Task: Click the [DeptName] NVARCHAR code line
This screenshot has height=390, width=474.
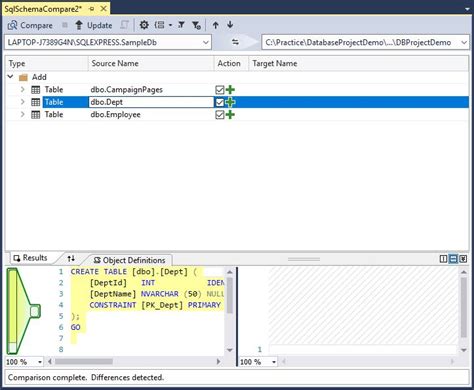Action: [x=157, y=294]
